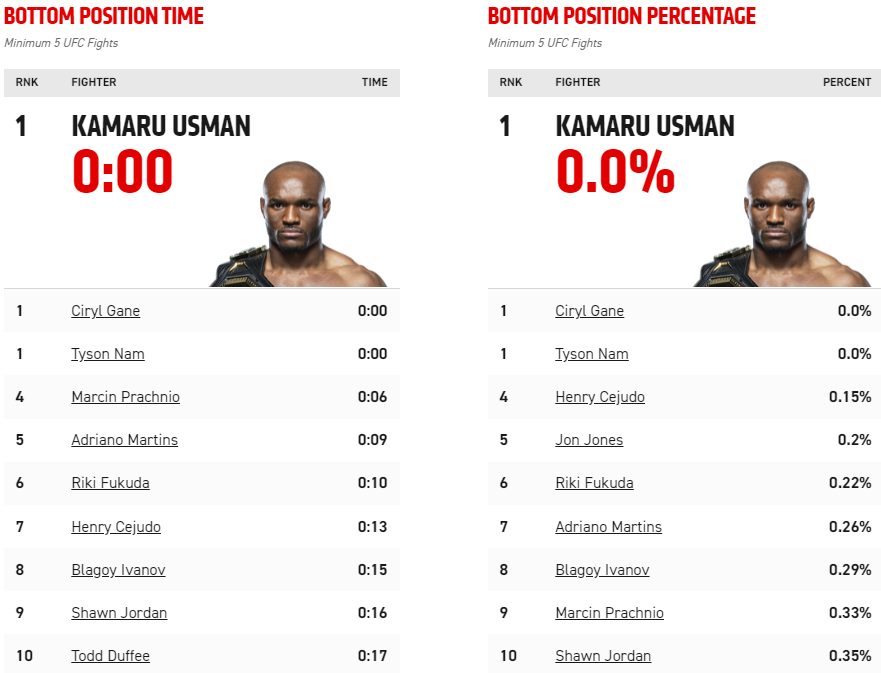
Task: Select Riki Fukuda with 0.22% percentage
Action: [x=594, y=483]
